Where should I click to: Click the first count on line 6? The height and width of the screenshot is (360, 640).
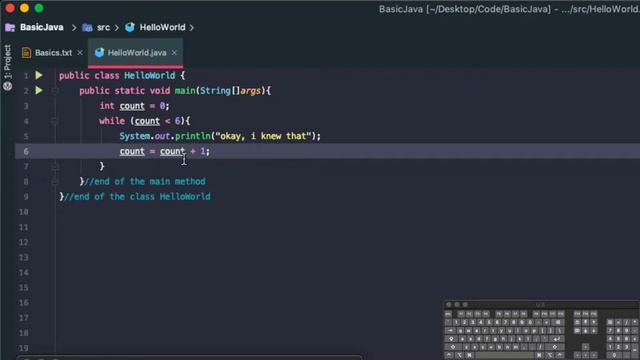tap(132, 151)
